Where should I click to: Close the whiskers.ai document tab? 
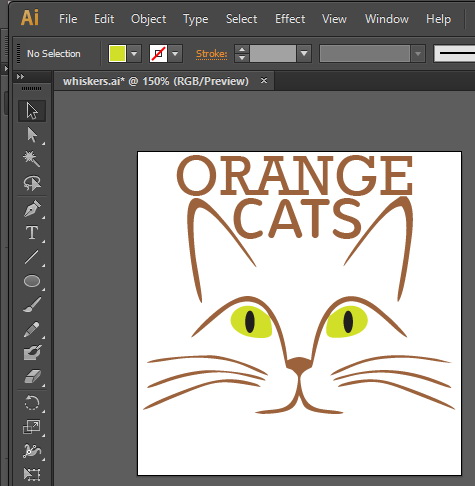pos(264,81)
